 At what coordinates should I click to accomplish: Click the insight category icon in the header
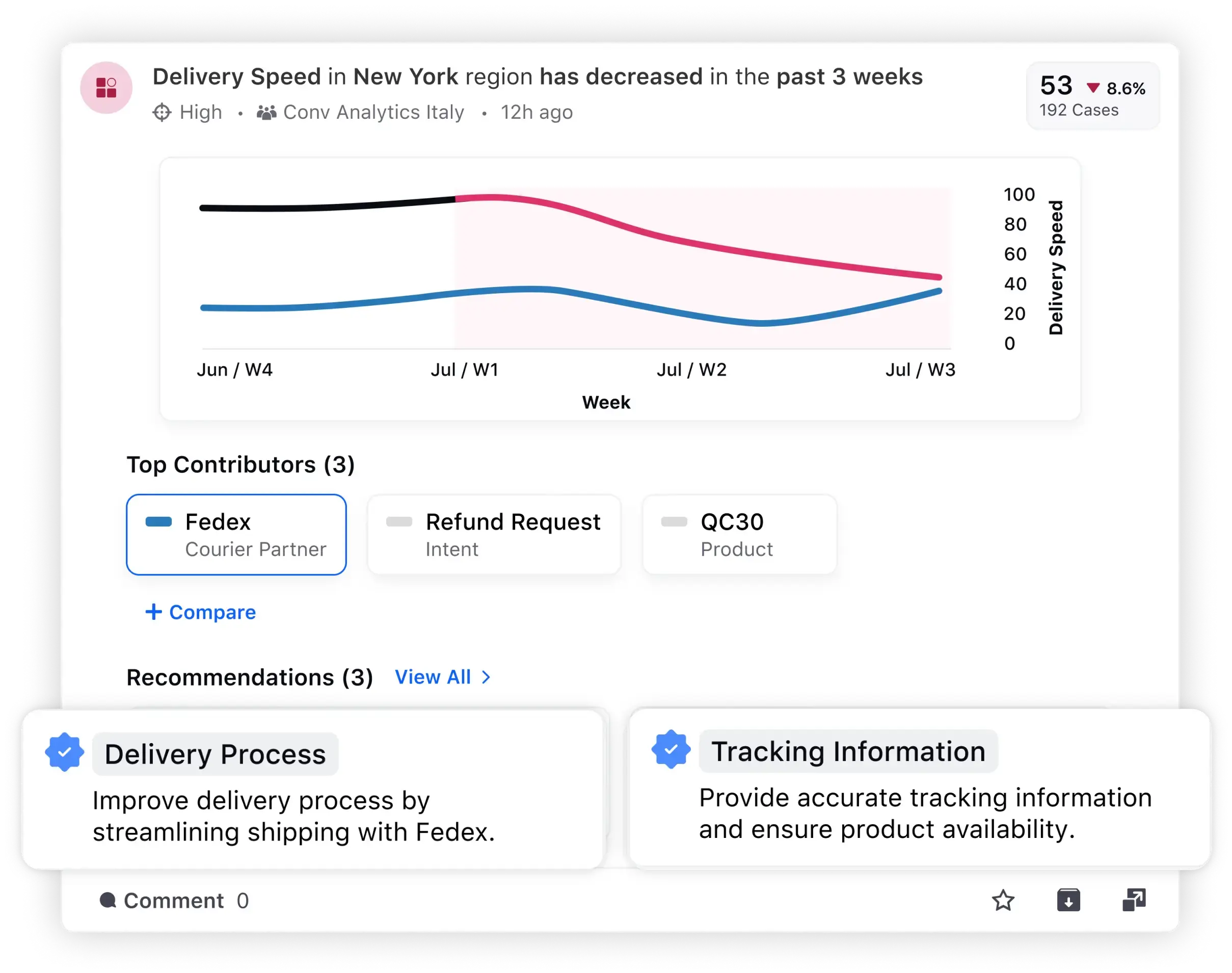(106, 87)
